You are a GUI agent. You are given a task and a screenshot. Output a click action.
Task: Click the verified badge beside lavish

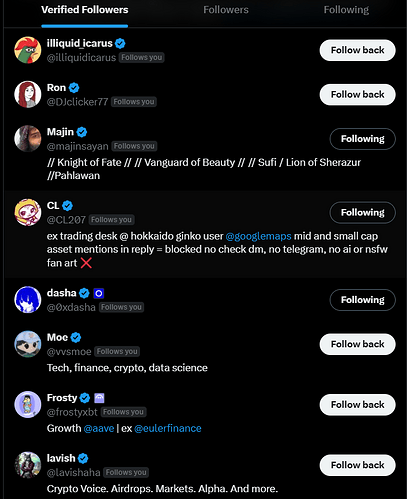(x=83, y=458)
